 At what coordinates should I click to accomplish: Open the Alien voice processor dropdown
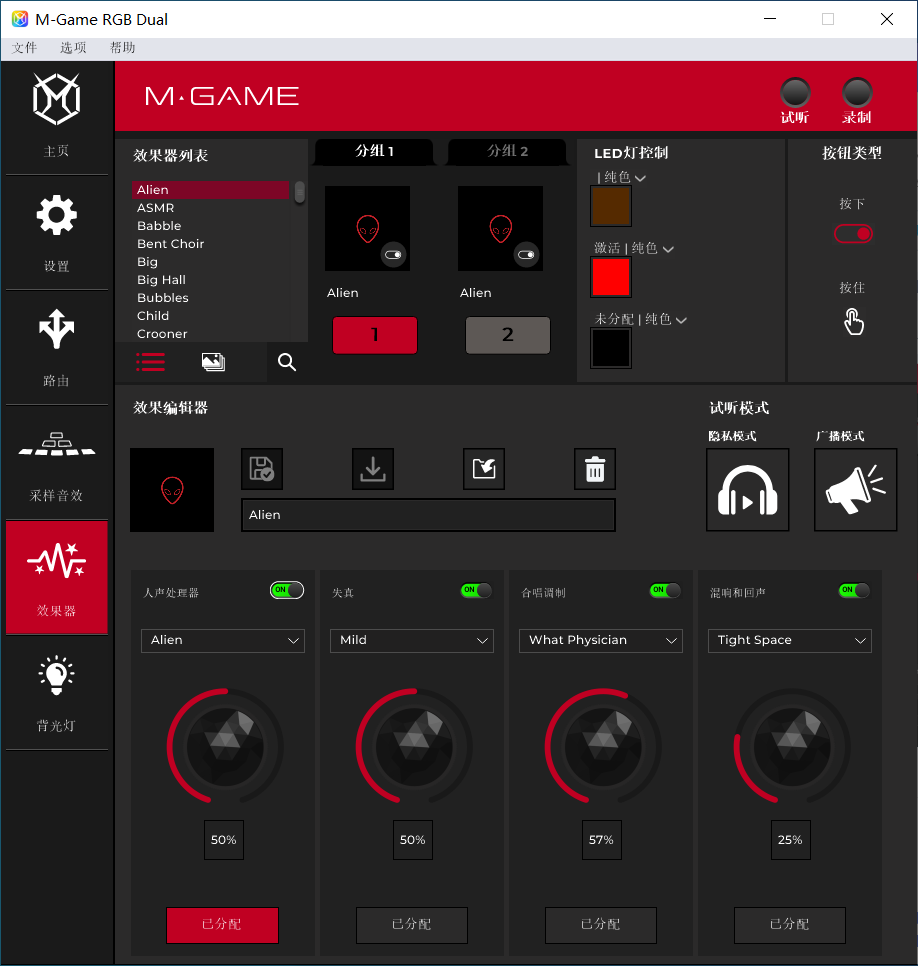click(x=223, y=641)
